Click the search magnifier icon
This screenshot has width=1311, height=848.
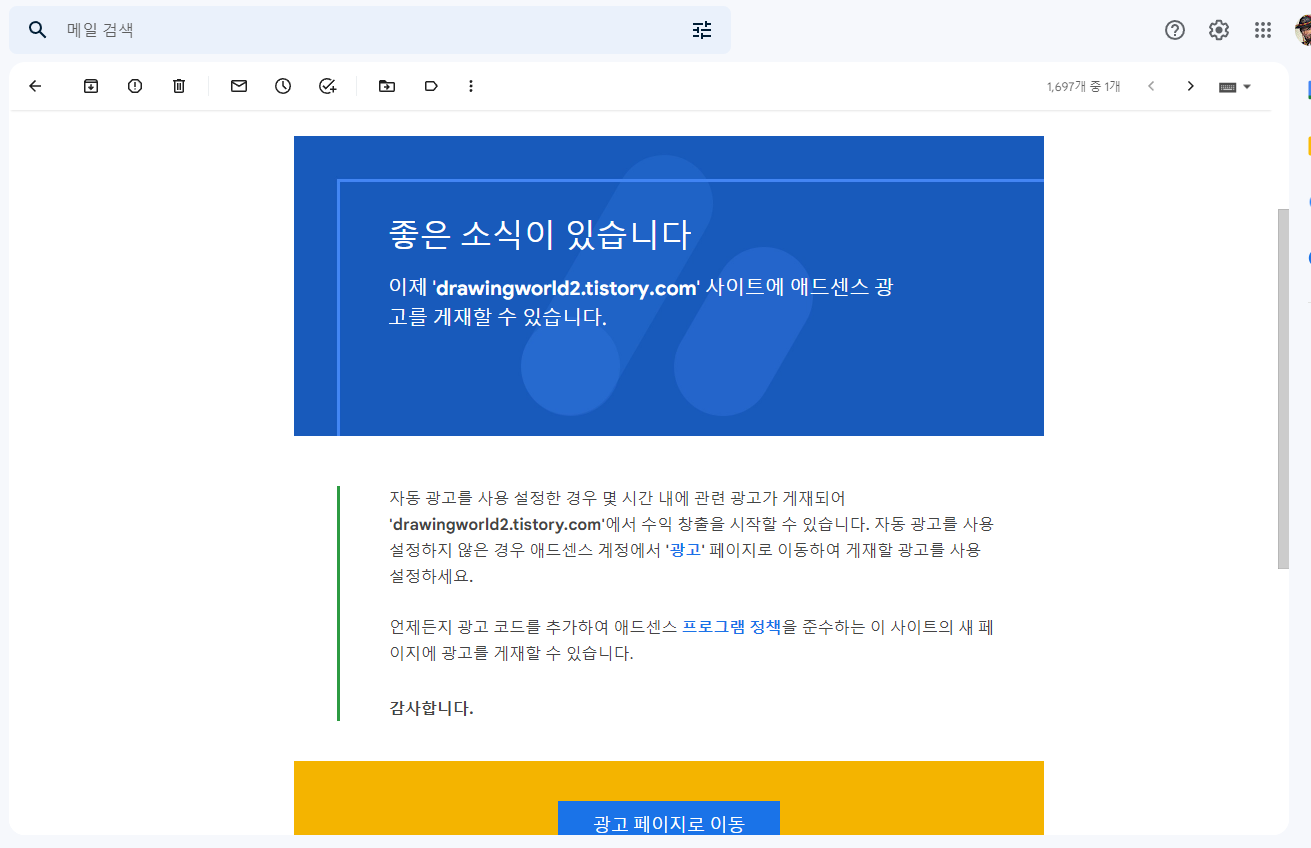(38, 30)
